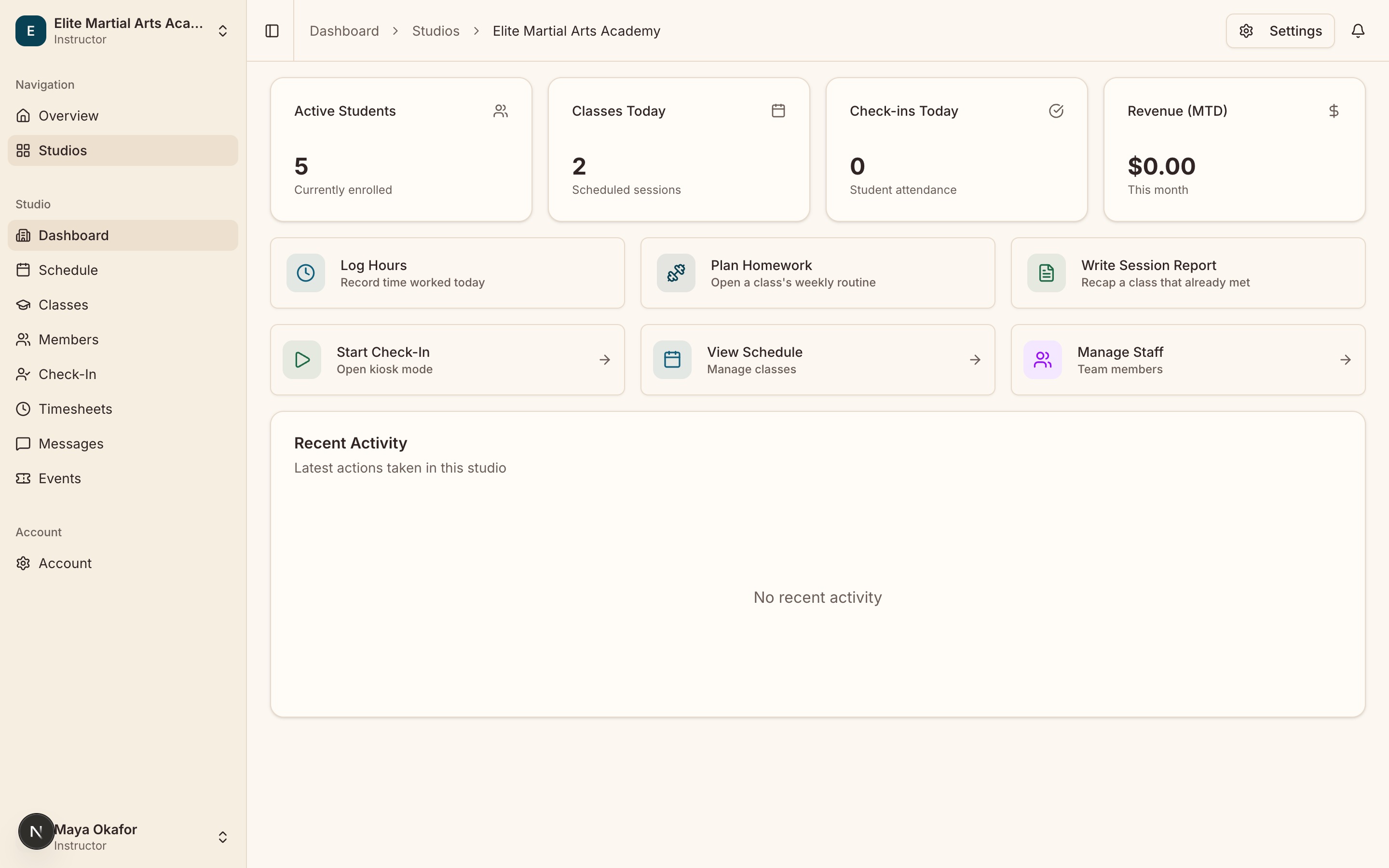
Task: Open Members in sidebar
Action: coord(123,339)
